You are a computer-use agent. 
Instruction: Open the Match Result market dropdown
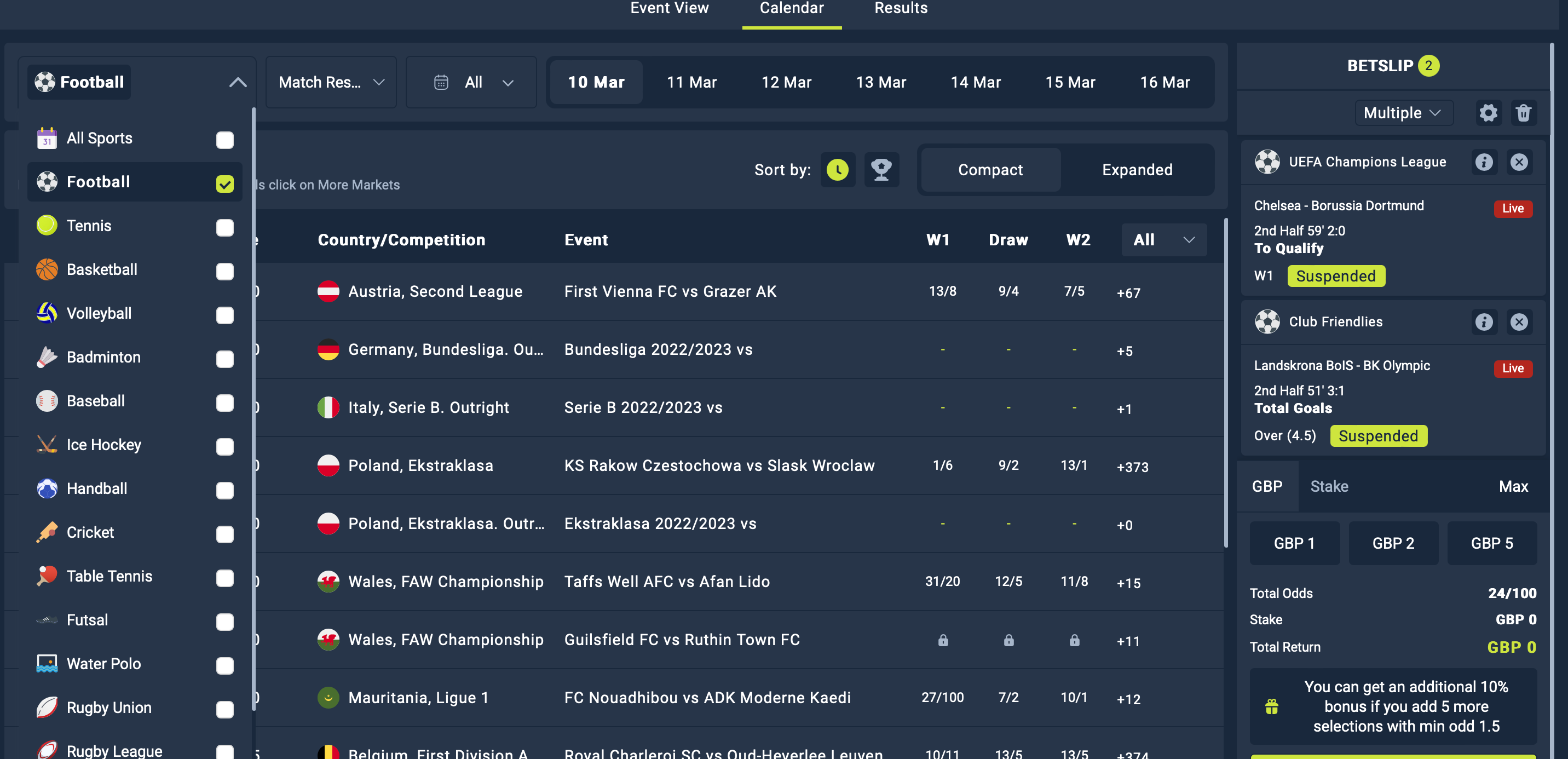click(x=331, y=82)
